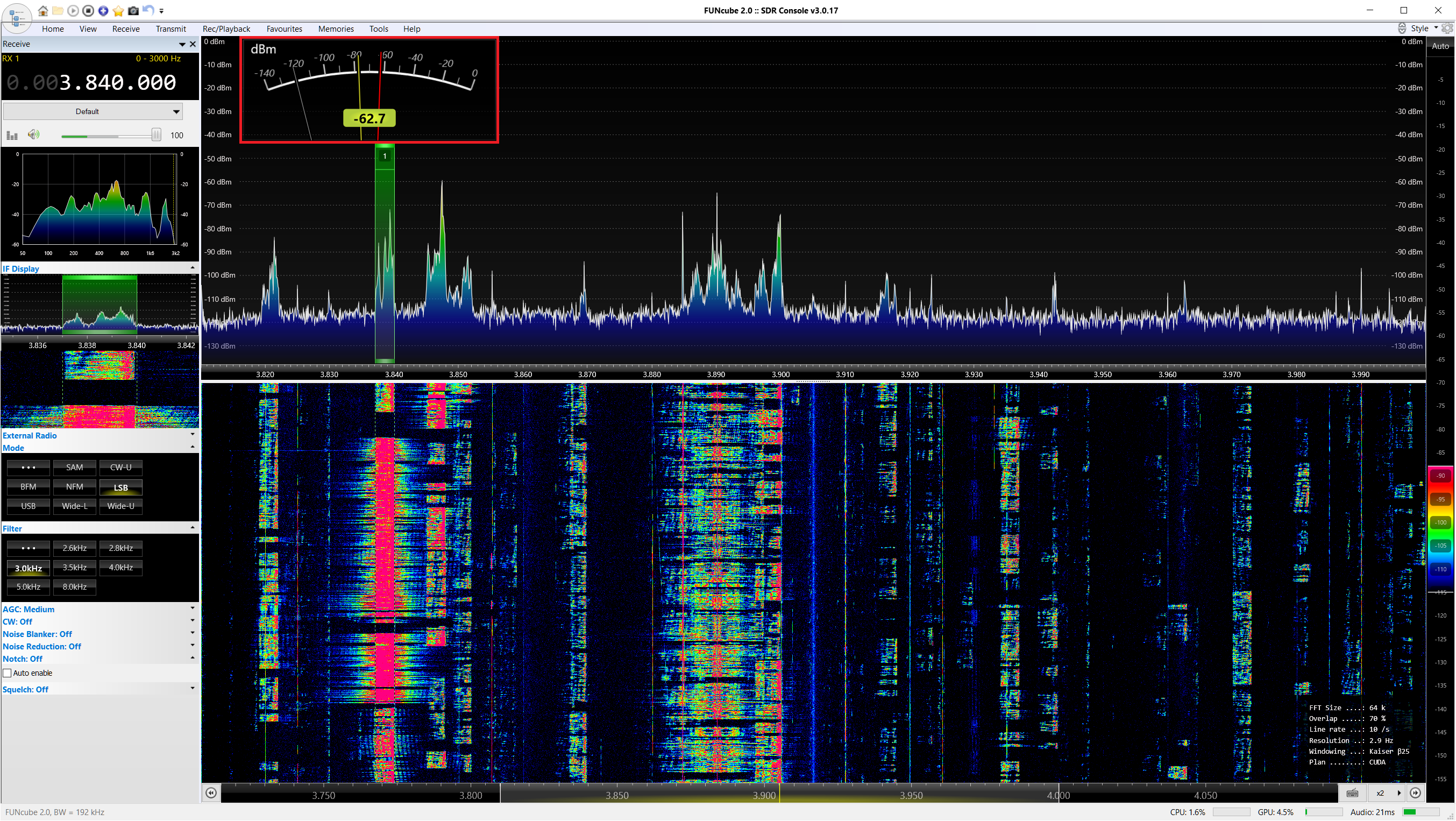This screenshot has height=821, width=1456.
Task: Take a snapshot with the camera icon
Action: [x=133, y=11]
